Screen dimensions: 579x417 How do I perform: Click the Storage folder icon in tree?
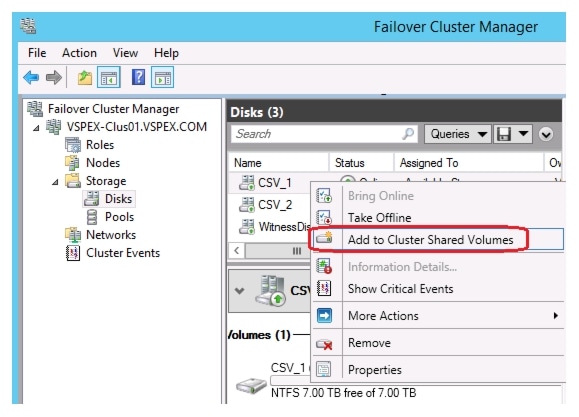click(x=73, y=181)
